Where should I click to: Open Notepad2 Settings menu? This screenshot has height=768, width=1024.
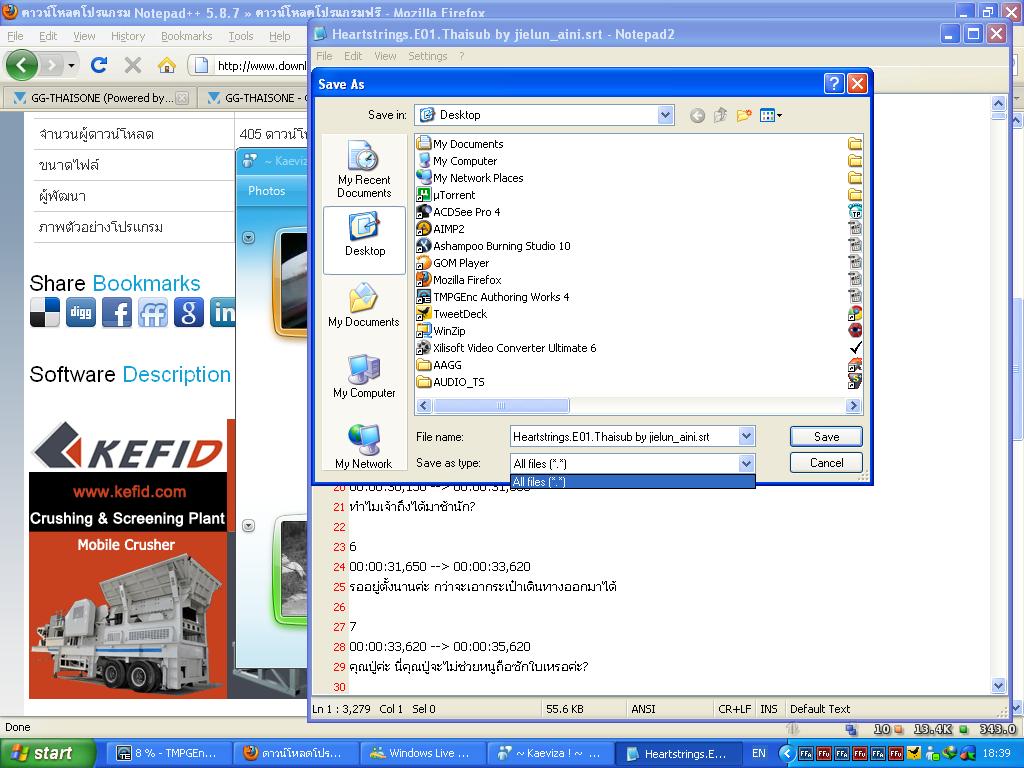point(428,56)
